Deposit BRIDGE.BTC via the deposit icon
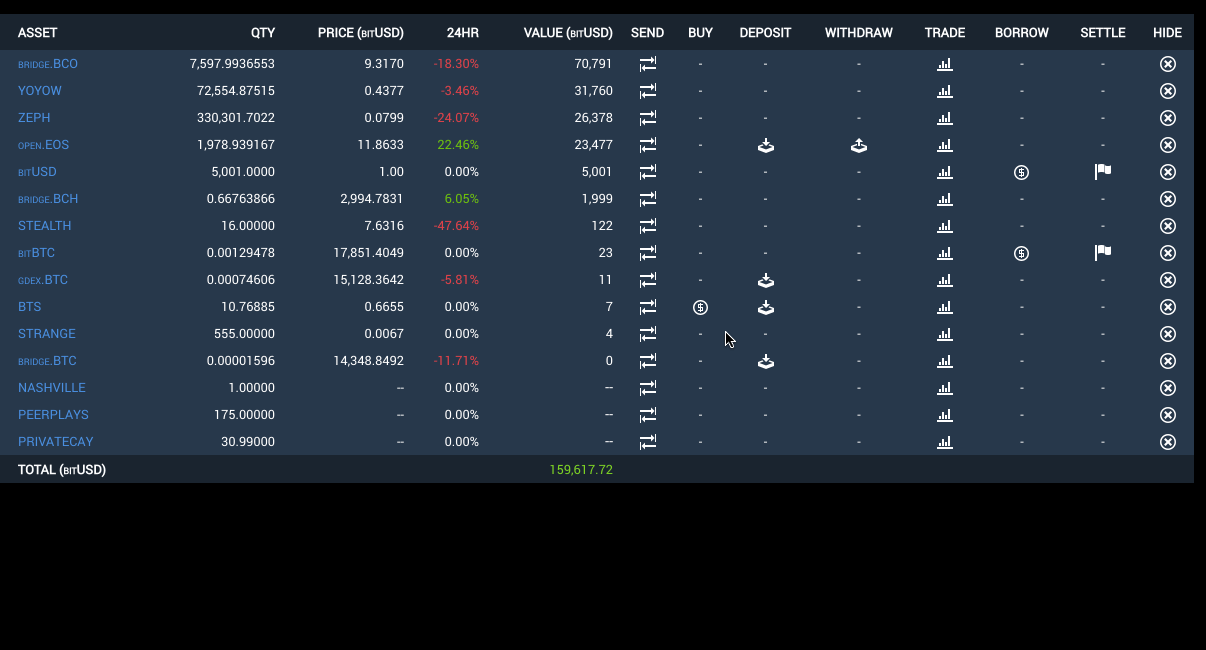Image resolution: width=1206 pixels, height=650 pixels. (765, 361)
